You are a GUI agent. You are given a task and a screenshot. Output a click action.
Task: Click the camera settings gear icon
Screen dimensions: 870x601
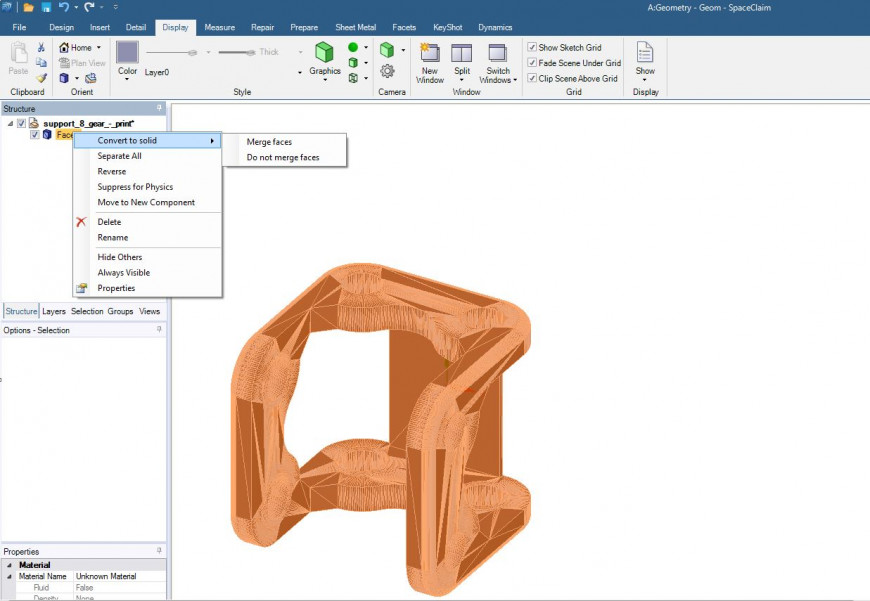387,71
